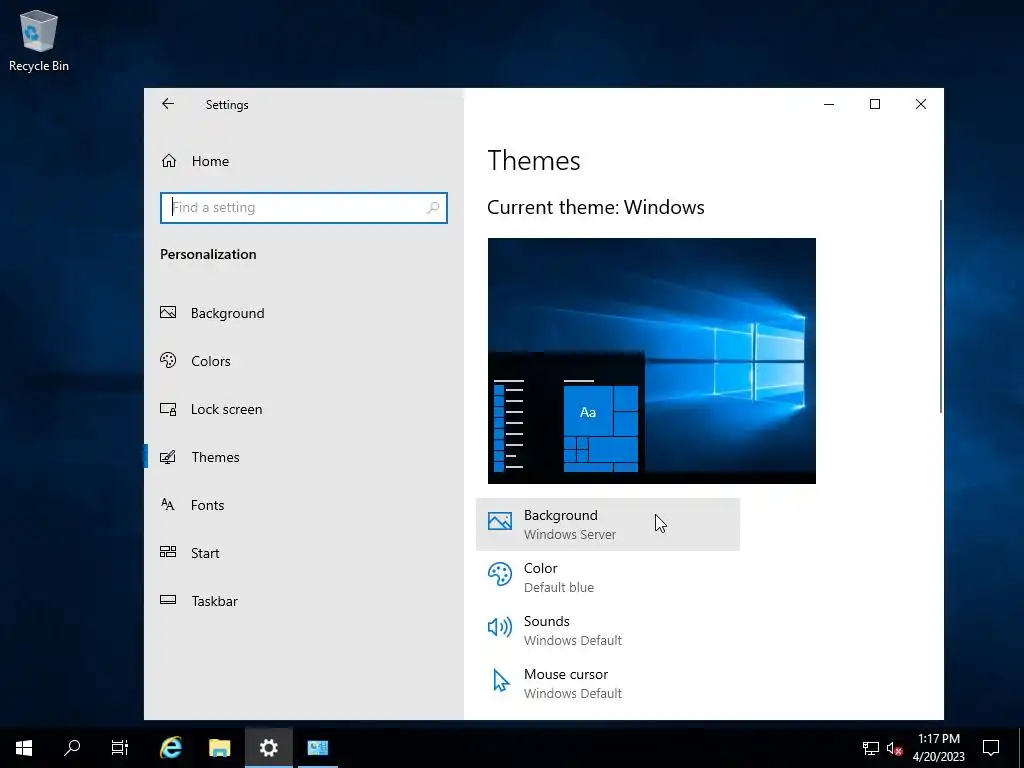Open File Explorer from taskbar
1024x768 pixels.
[x=219, y=747]
